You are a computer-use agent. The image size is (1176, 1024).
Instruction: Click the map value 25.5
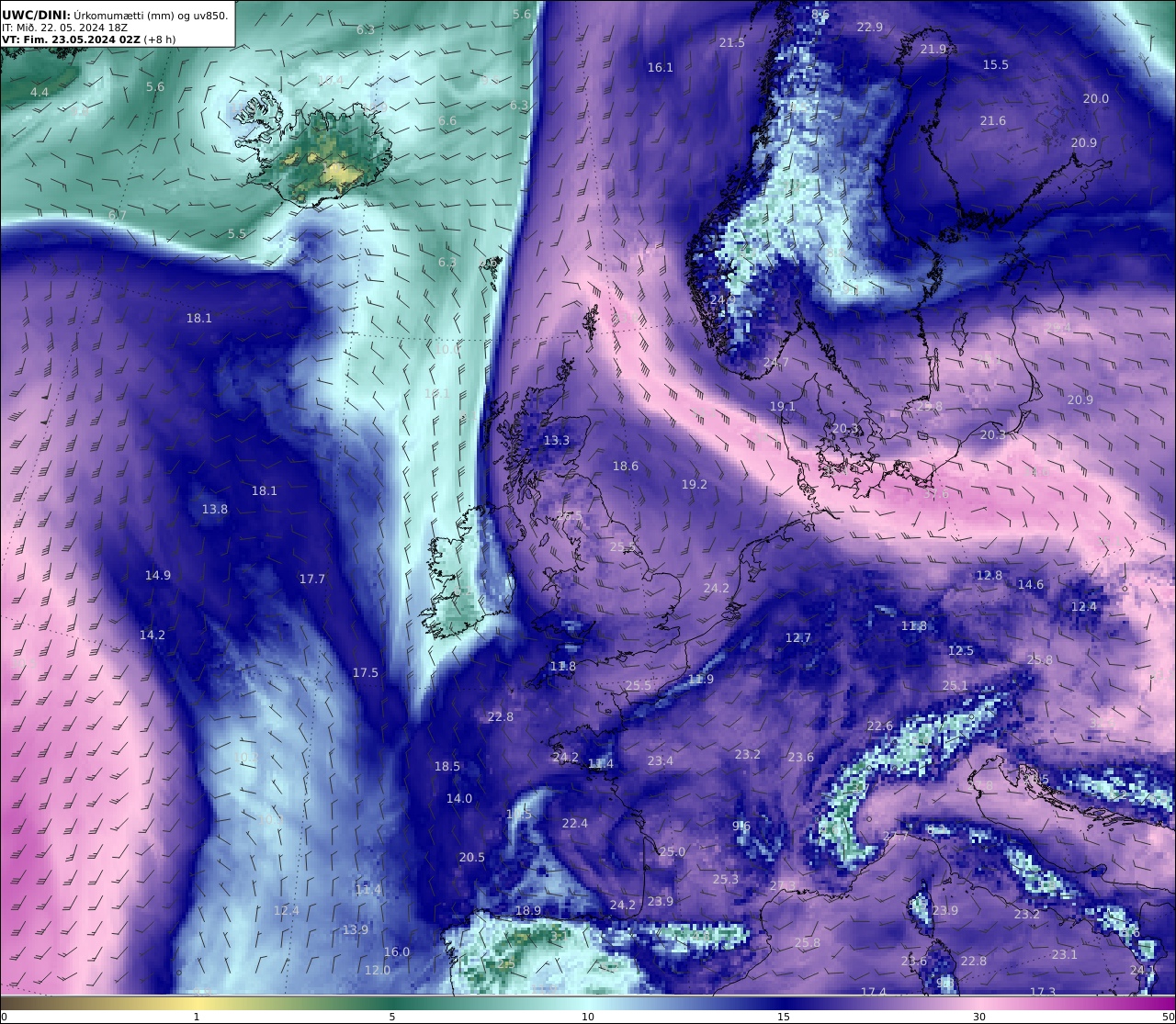click(639, 686)
